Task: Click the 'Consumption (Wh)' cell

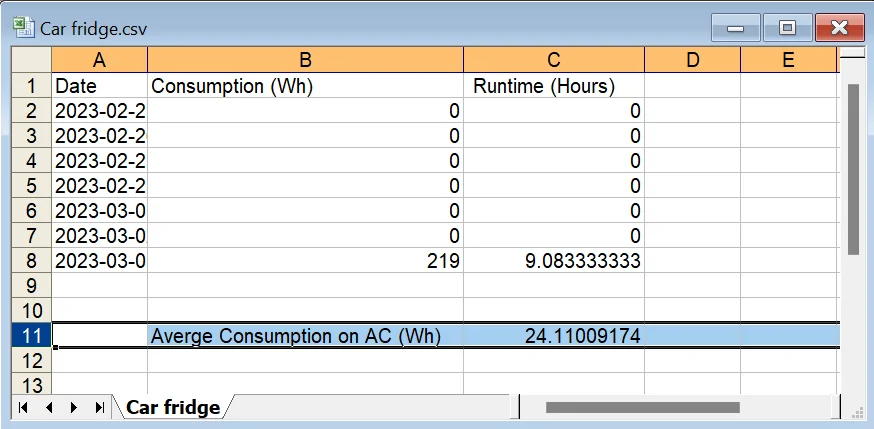Action: coord(305,86)
